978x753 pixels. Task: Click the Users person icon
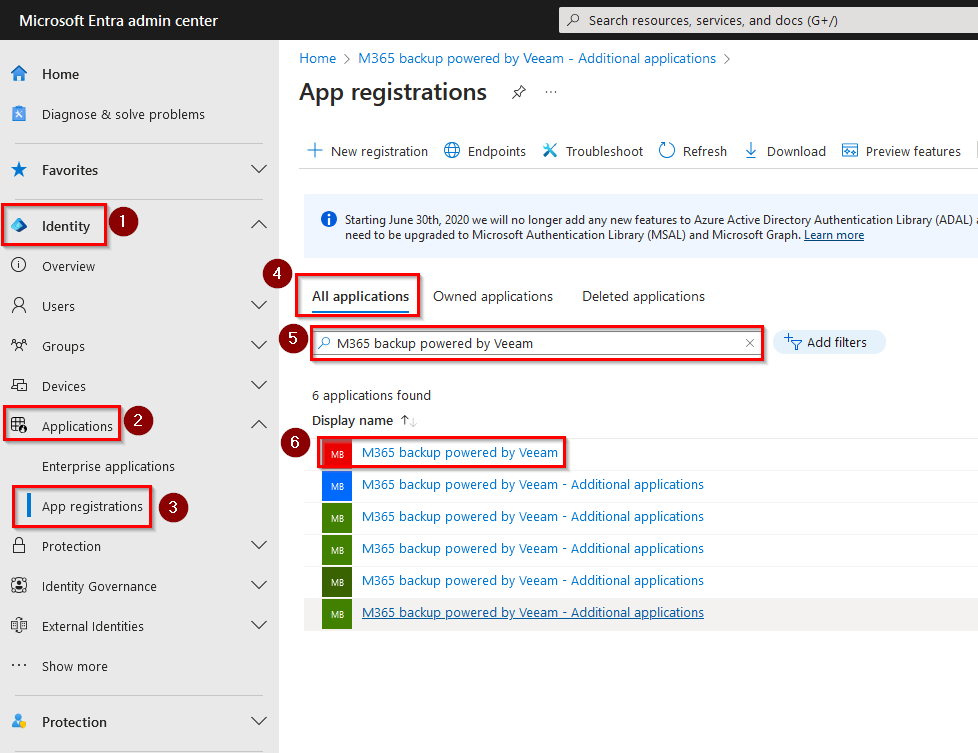point(19,306)
